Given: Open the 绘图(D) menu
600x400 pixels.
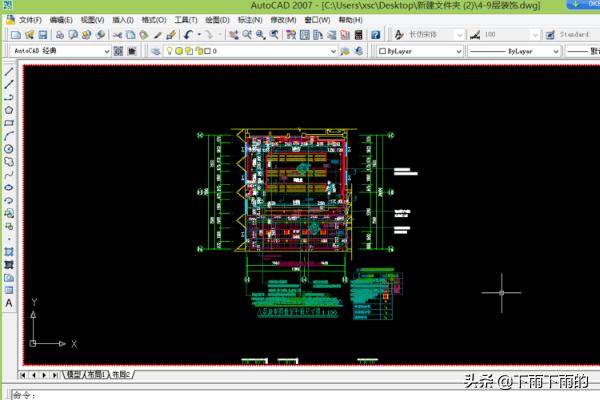Looking at the screenshot, I should coord(217,20).
